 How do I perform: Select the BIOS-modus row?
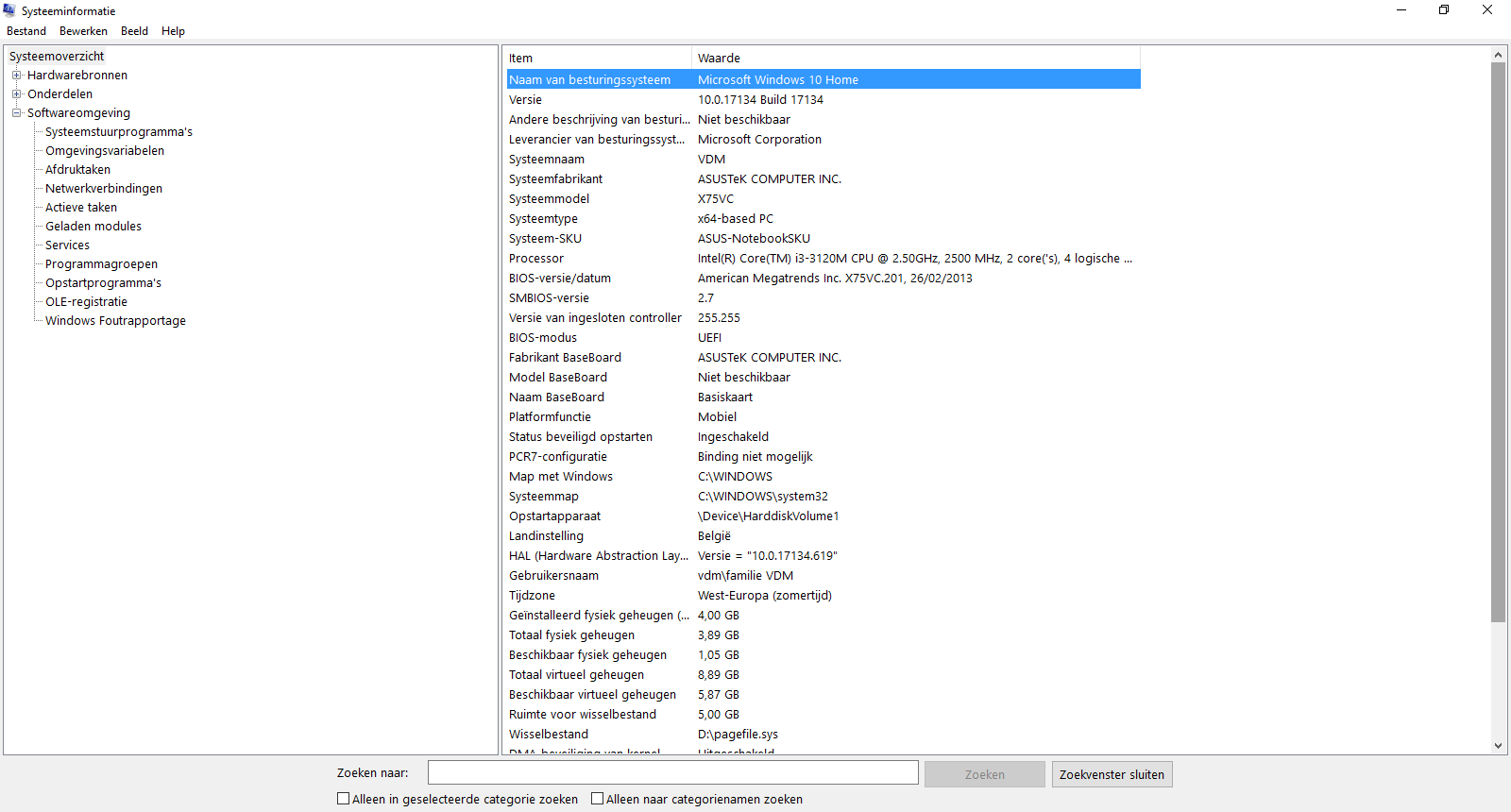823,338
